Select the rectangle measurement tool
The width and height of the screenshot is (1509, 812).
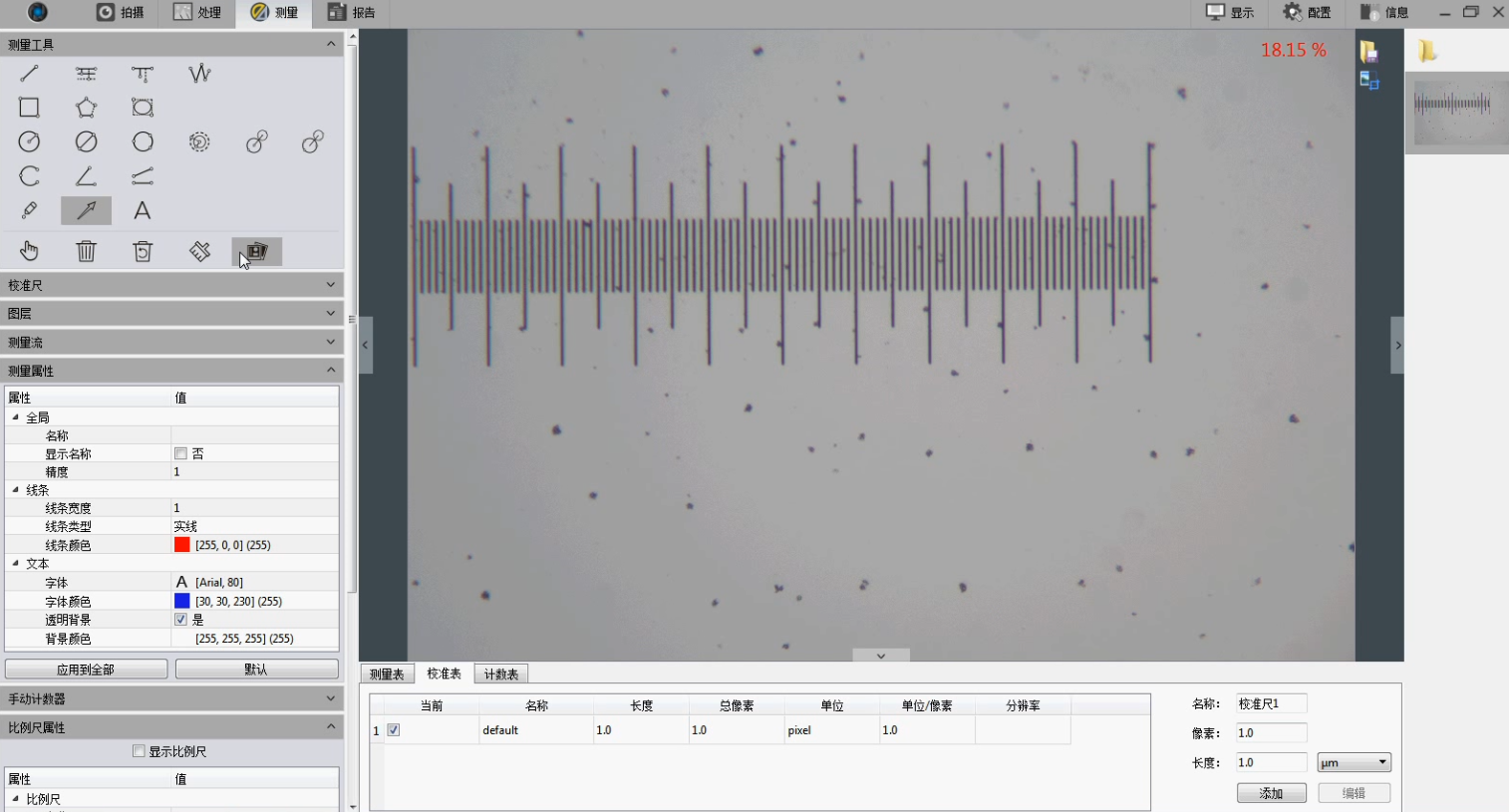point(29,108)
